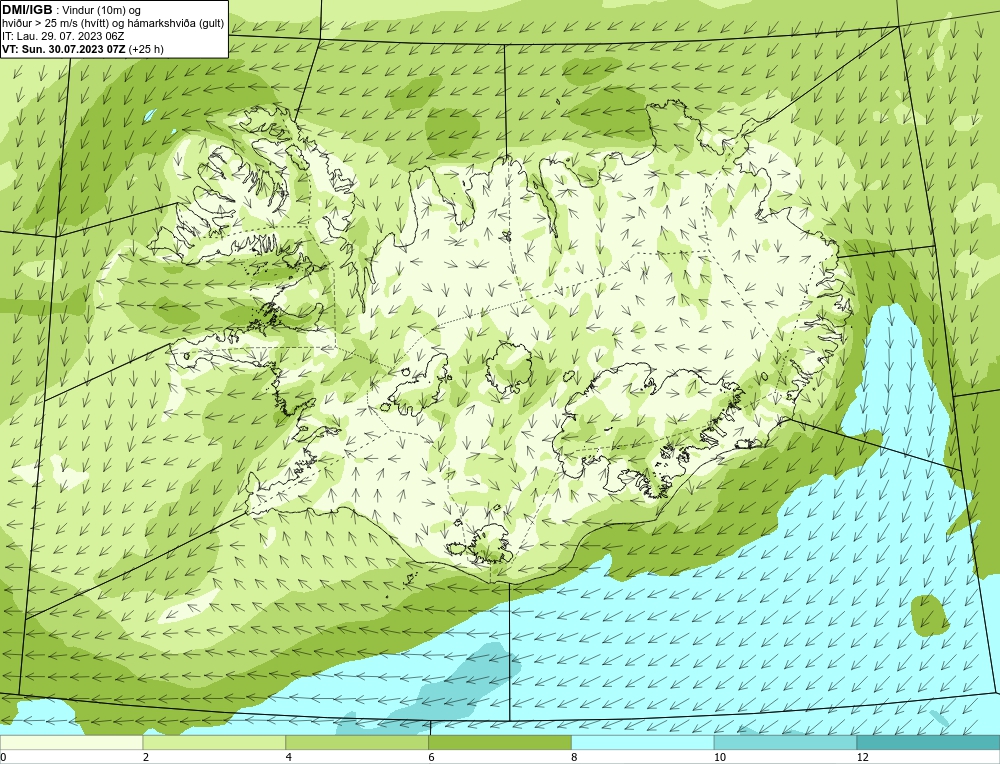Click the 'VT: Sun. 30.07.2023 07Z' line
The image size is (1000, 764).
[x=64, y=49]
